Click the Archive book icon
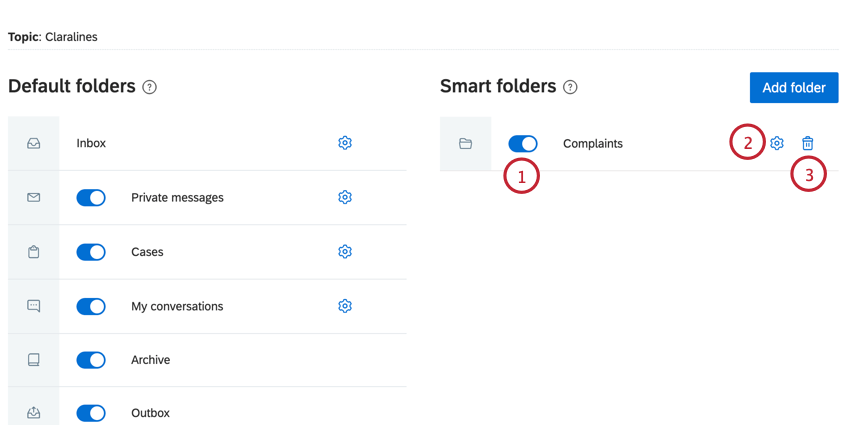850x425 pixels. tap(34, 360)
